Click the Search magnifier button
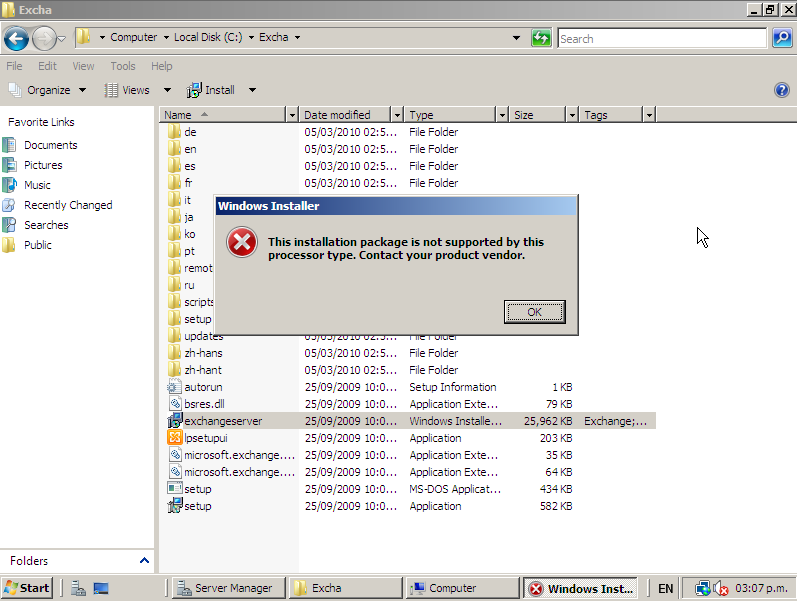 (x=782, y=38)
